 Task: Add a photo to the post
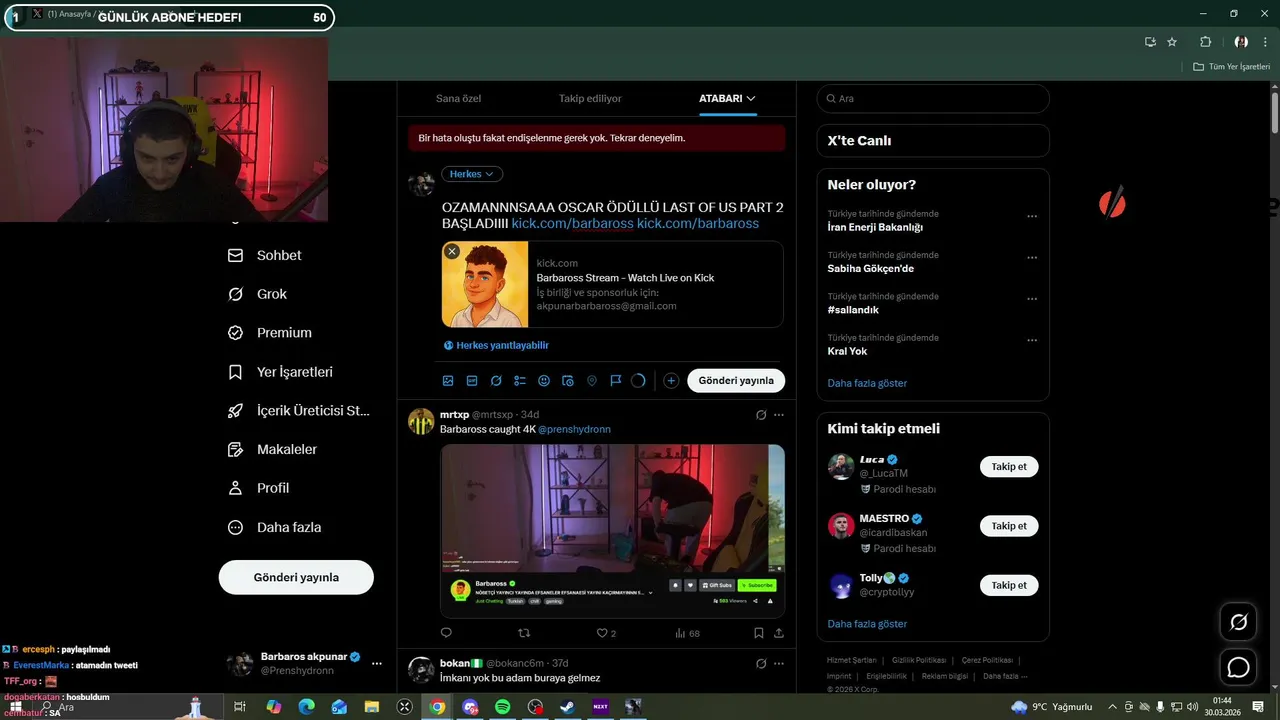coord(448,381)
